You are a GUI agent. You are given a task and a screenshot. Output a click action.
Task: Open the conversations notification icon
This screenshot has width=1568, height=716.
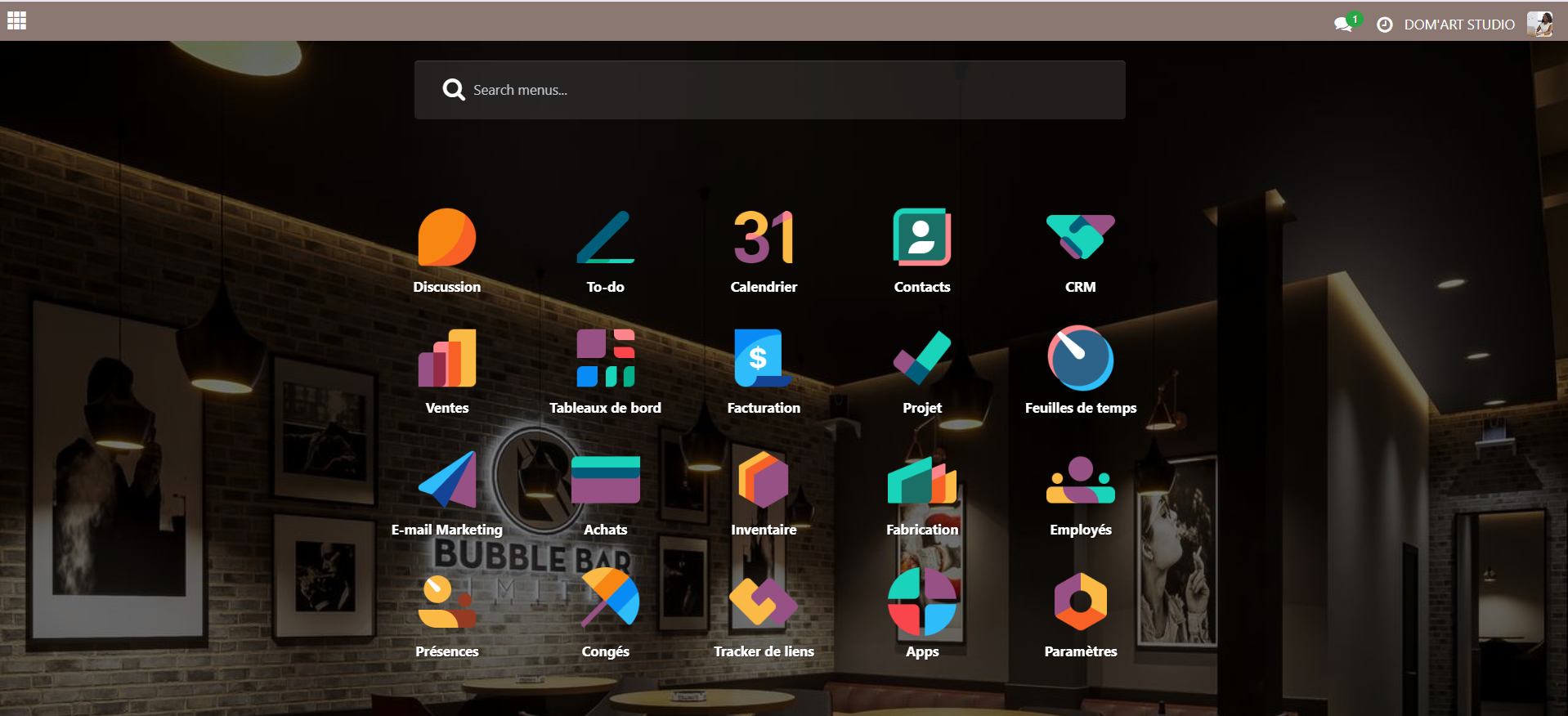1342,25
